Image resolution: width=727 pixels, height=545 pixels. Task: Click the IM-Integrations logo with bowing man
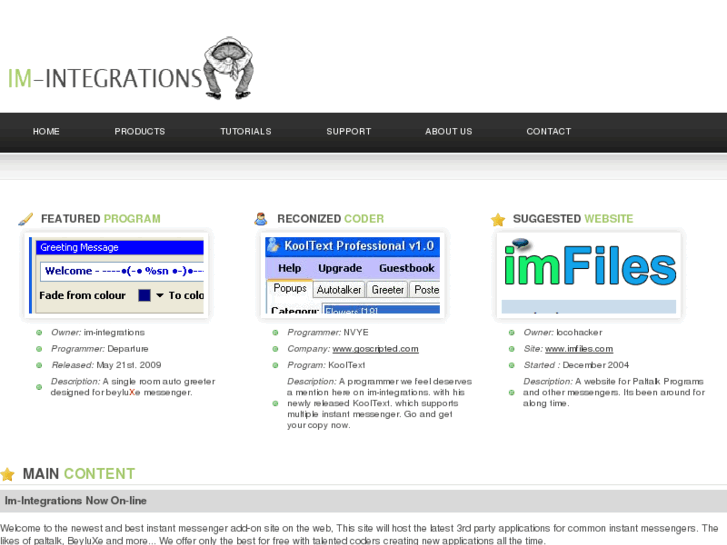(x=131, y=68)
